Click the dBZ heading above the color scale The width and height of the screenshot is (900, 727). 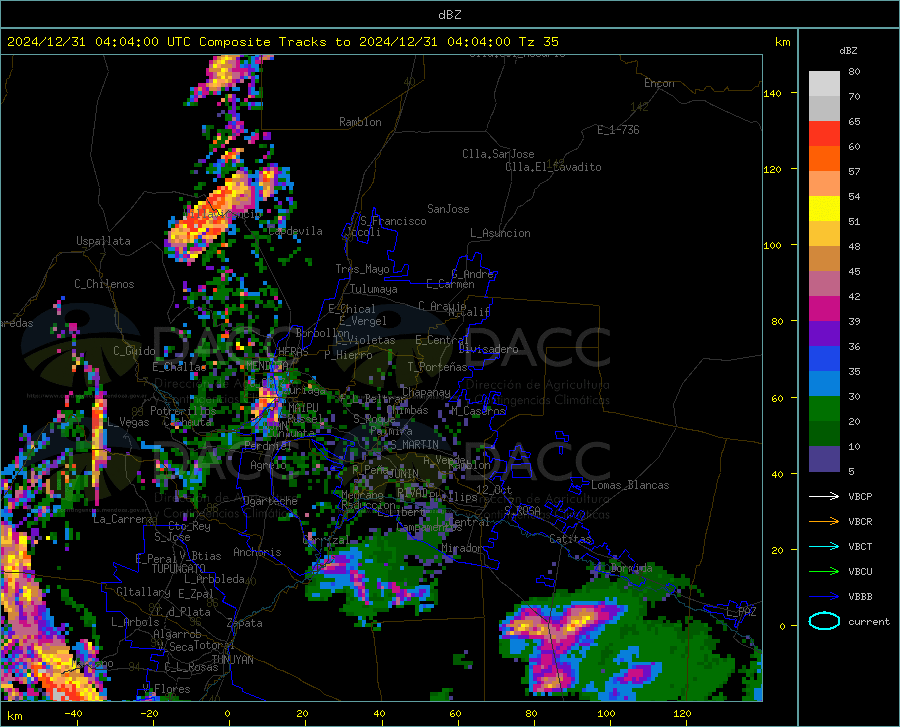pos(848,50)
